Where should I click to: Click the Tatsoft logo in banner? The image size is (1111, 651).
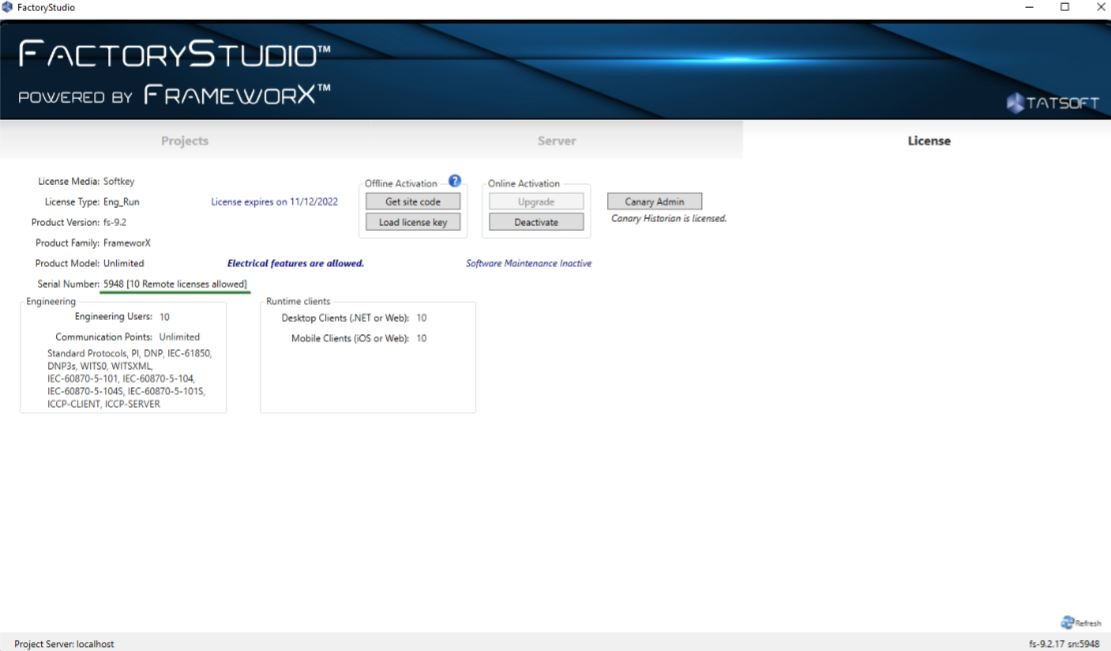[x=1053, y=103]
